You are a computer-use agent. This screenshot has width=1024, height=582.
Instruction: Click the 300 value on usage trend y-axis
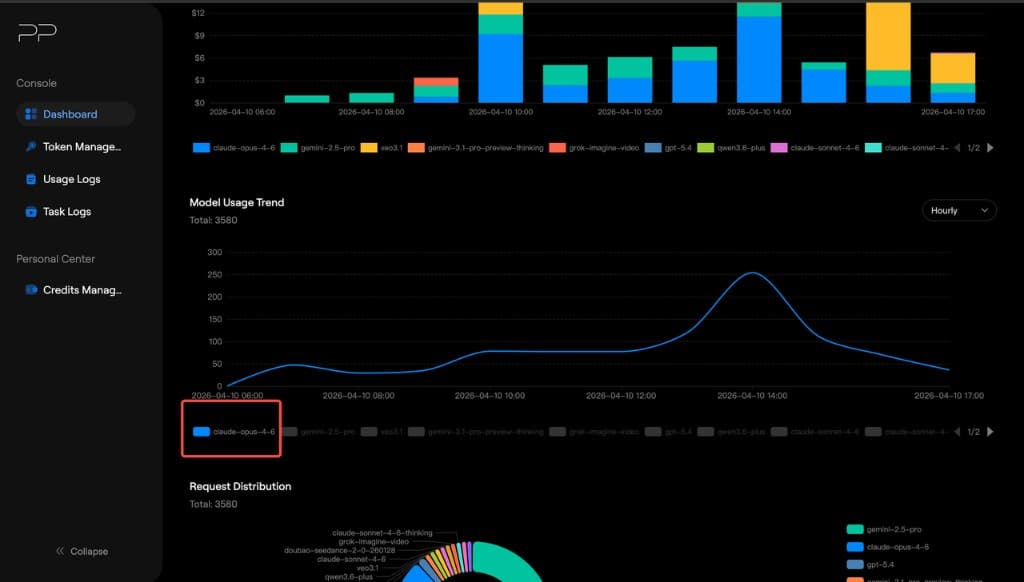pos(215,252)
